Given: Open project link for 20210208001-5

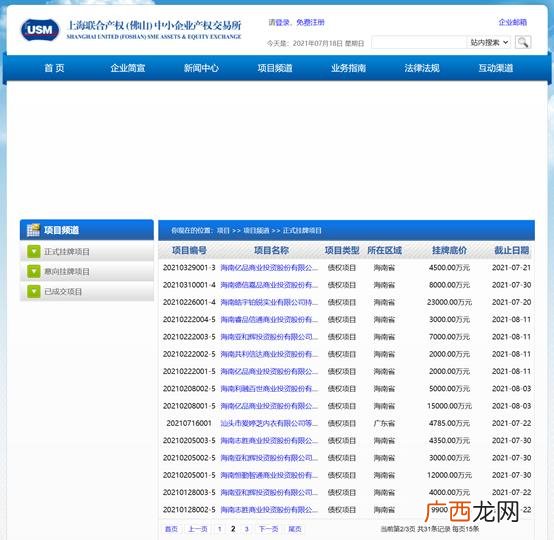Looking at the screenshot, I should (269, 406).
